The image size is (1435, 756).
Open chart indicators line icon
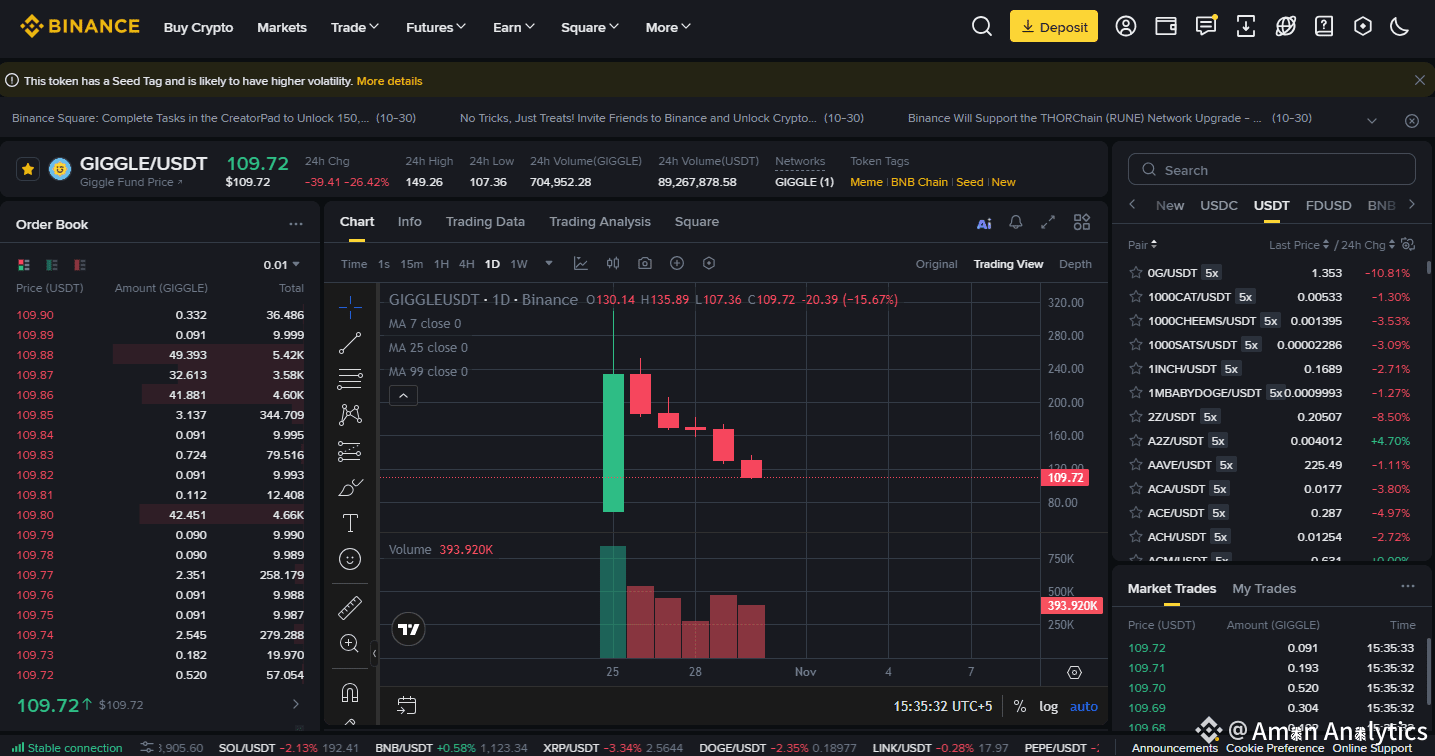point(581,264)
